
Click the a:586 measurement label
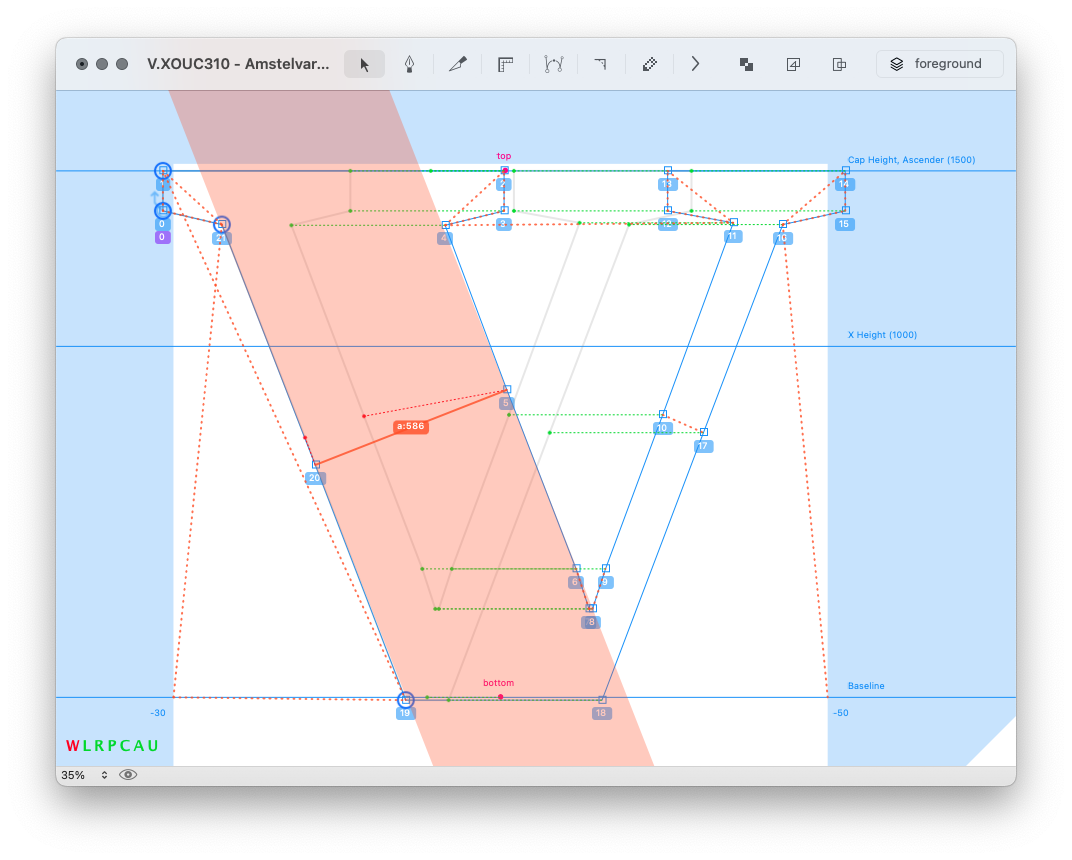[410, 426]
